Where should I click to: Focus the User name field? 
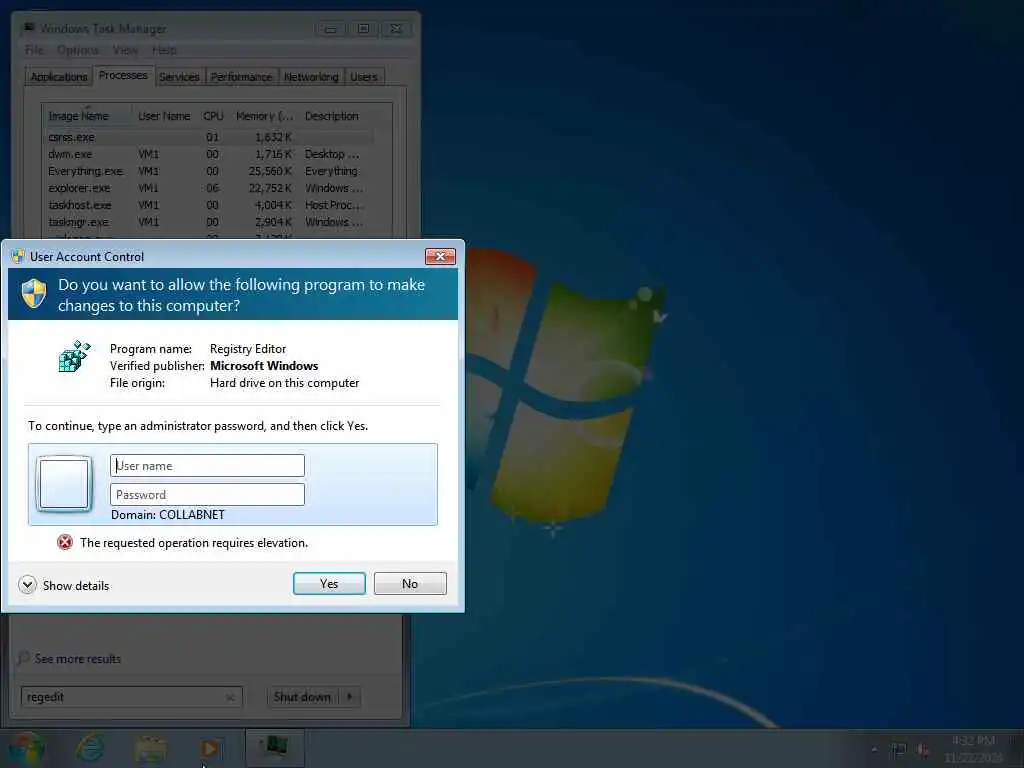pos(207,466)
